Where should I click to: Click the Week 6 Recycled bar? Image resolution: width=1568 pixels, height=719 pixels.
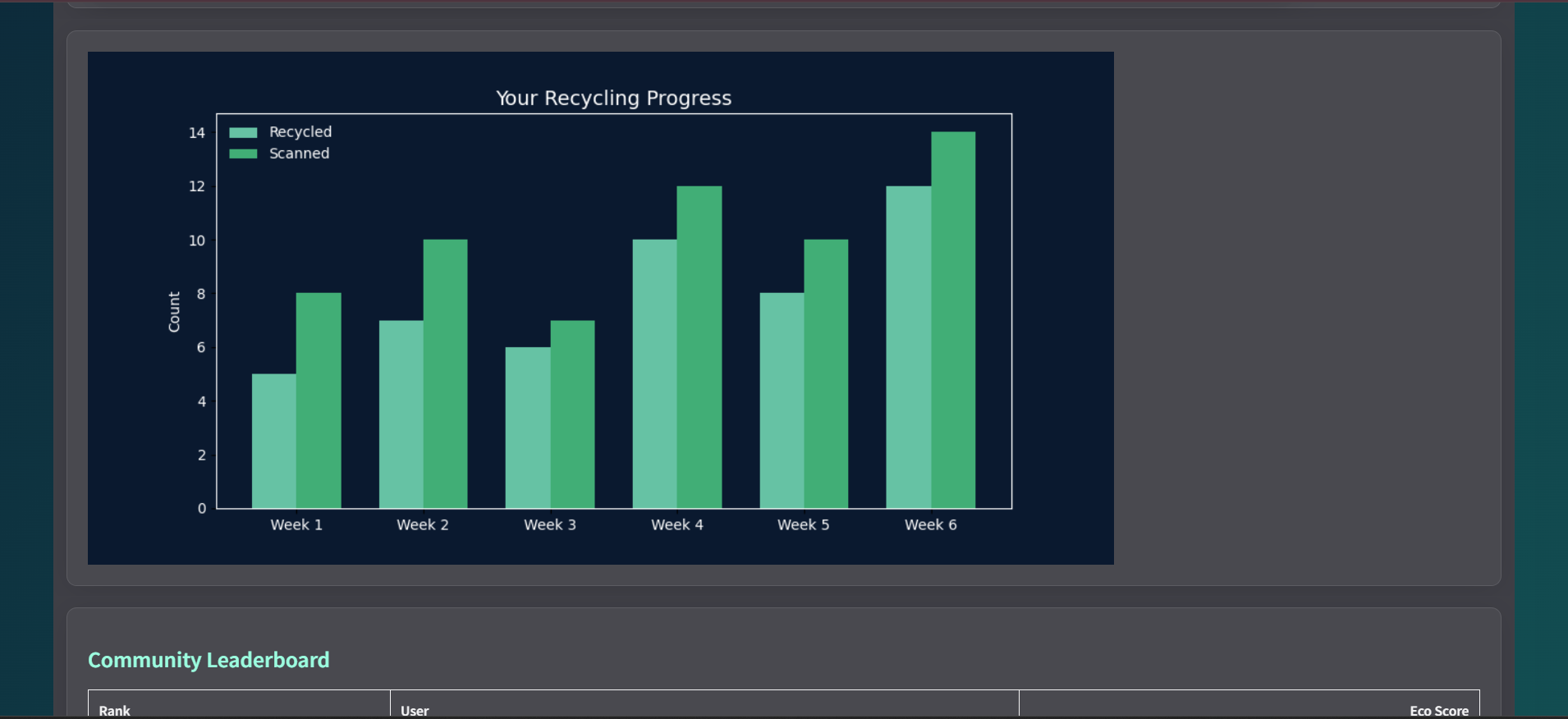coord(909,347)
